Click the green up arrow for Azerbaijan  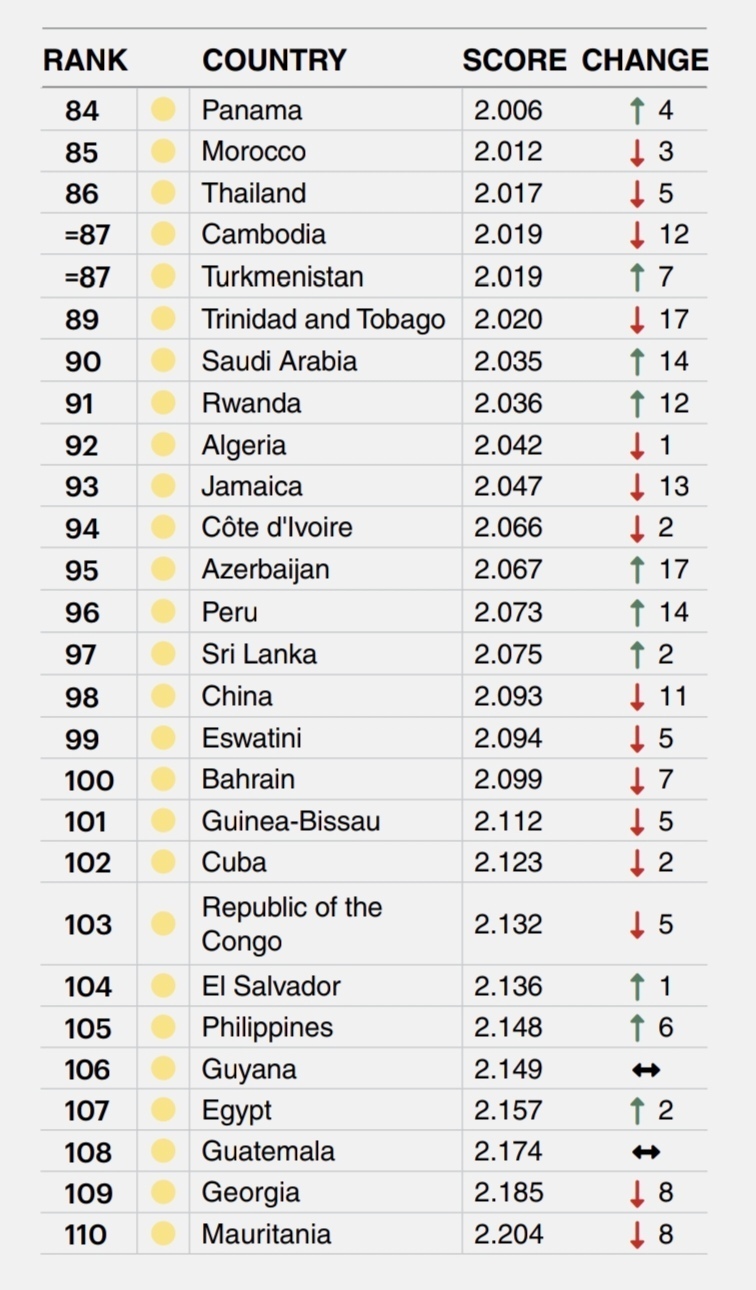click(637, 570)
